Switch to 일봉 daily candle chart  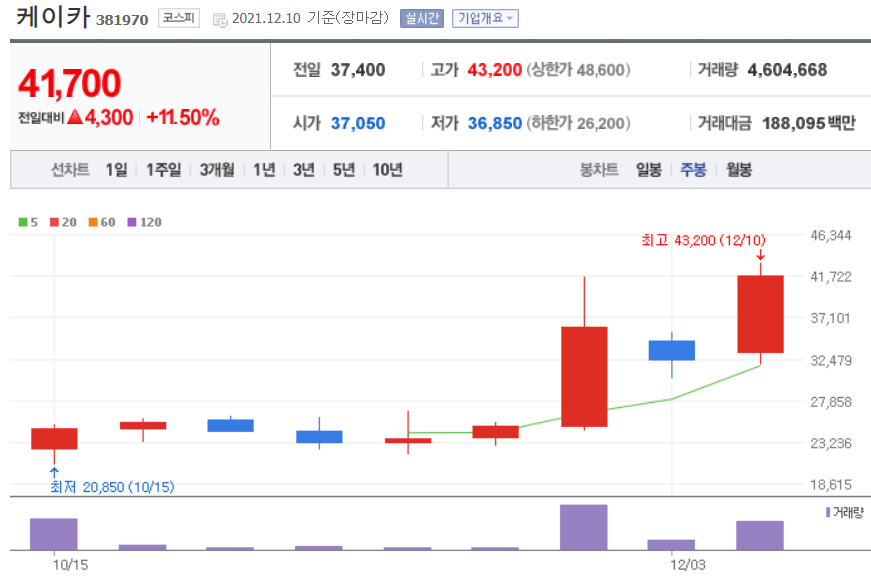tap(649, 169)
